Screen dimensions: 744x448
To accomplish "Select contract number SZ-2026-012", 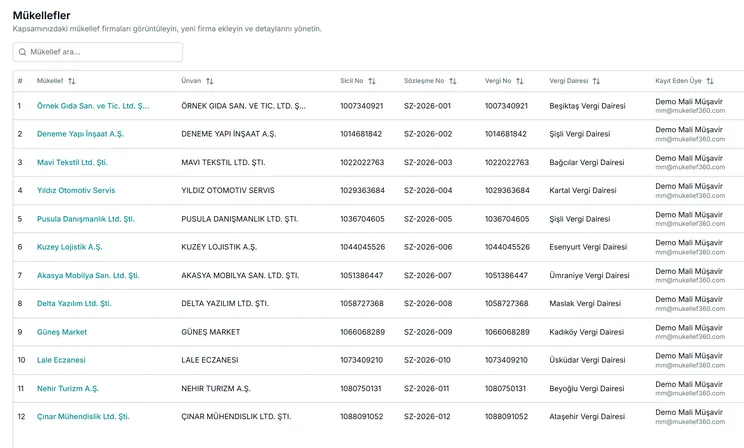I will pyautogui.click(x=428, y=416).
